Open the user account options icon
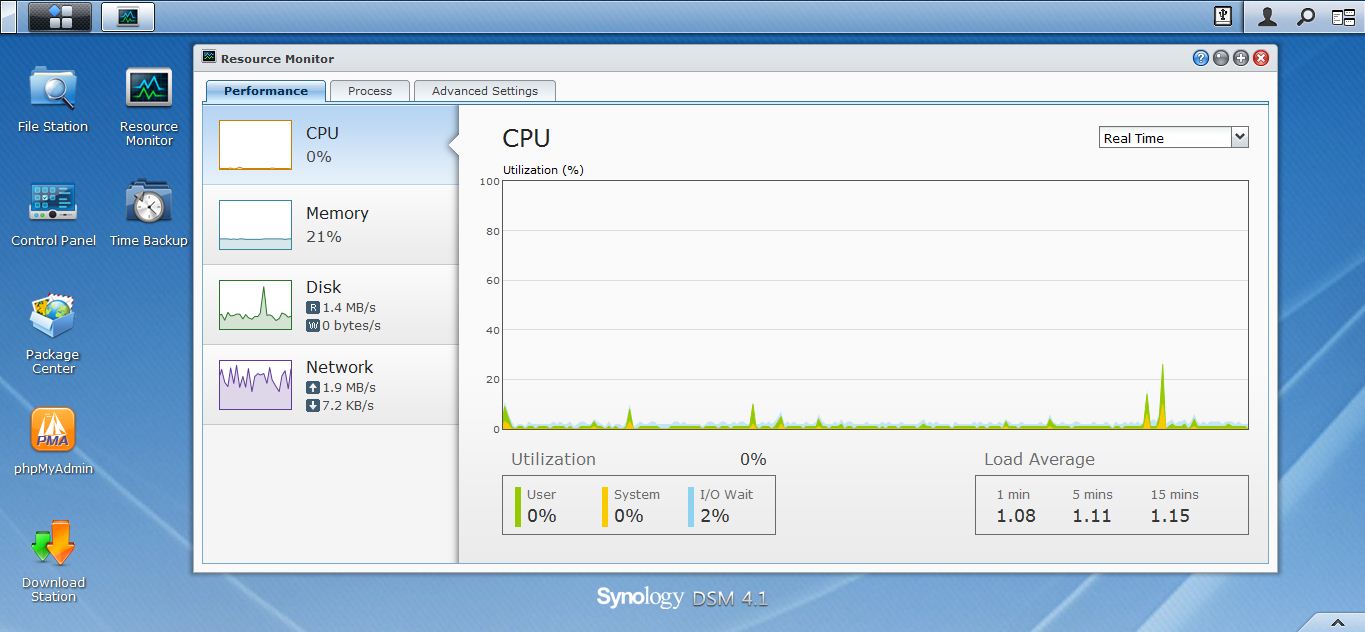Image resolution: width=1365 pixels, height=632 pixels. point(1267,16)
